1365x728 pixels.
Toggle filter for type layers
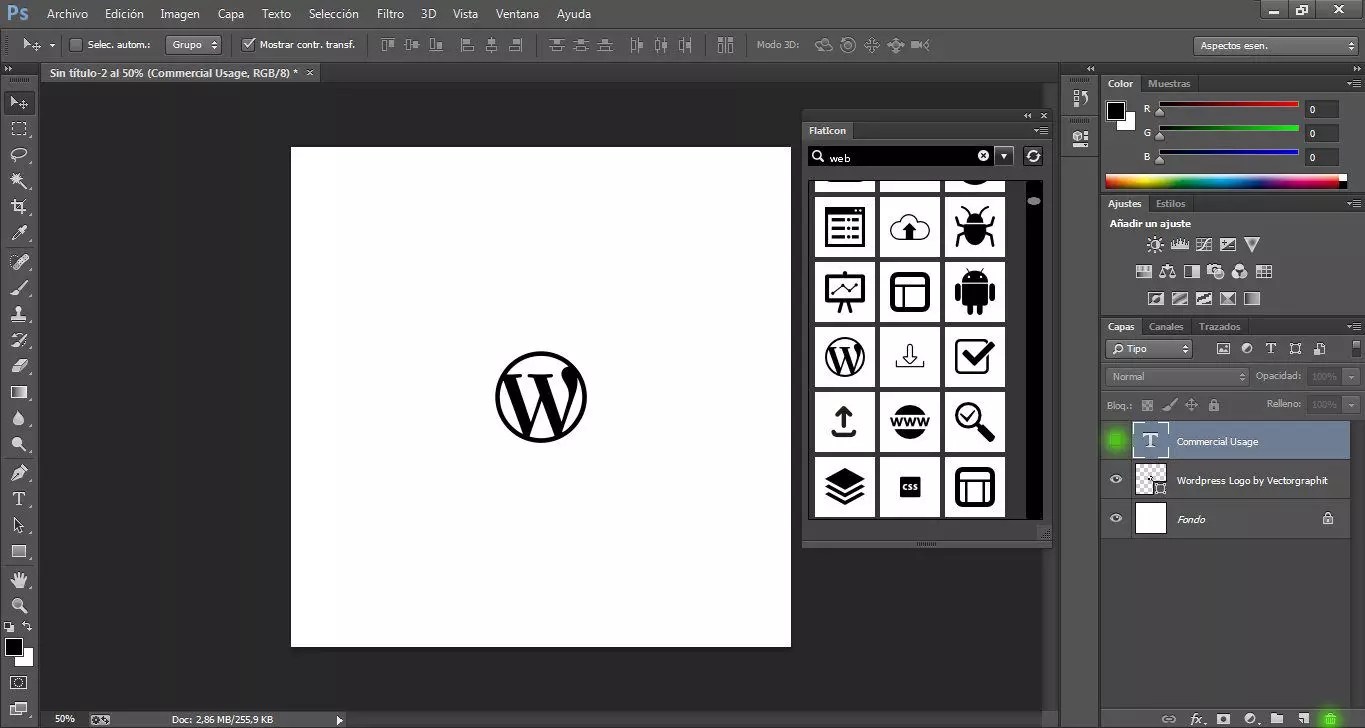point(1270,349)
